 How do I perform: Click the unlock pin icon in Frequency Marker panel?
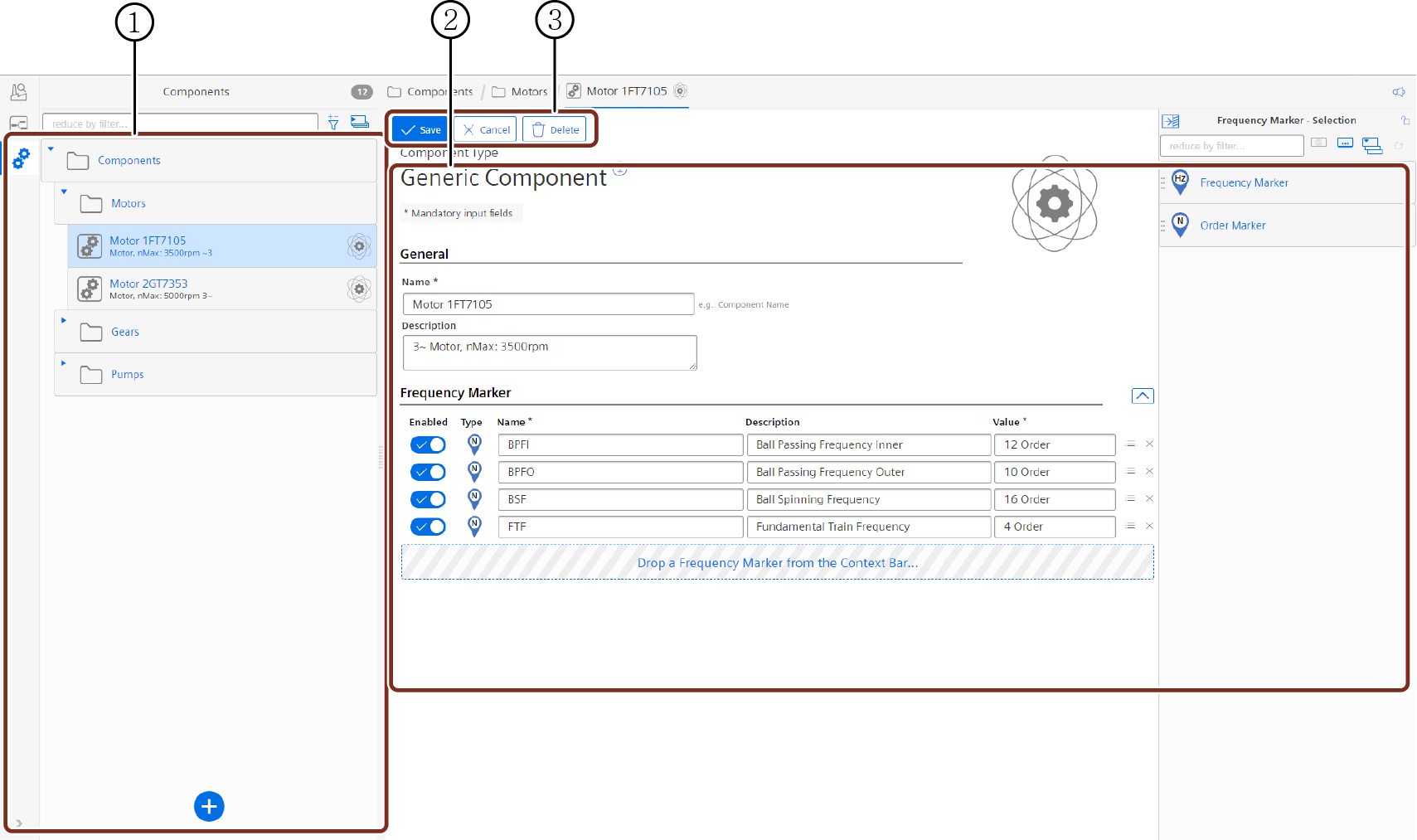tap(1405, 120)
